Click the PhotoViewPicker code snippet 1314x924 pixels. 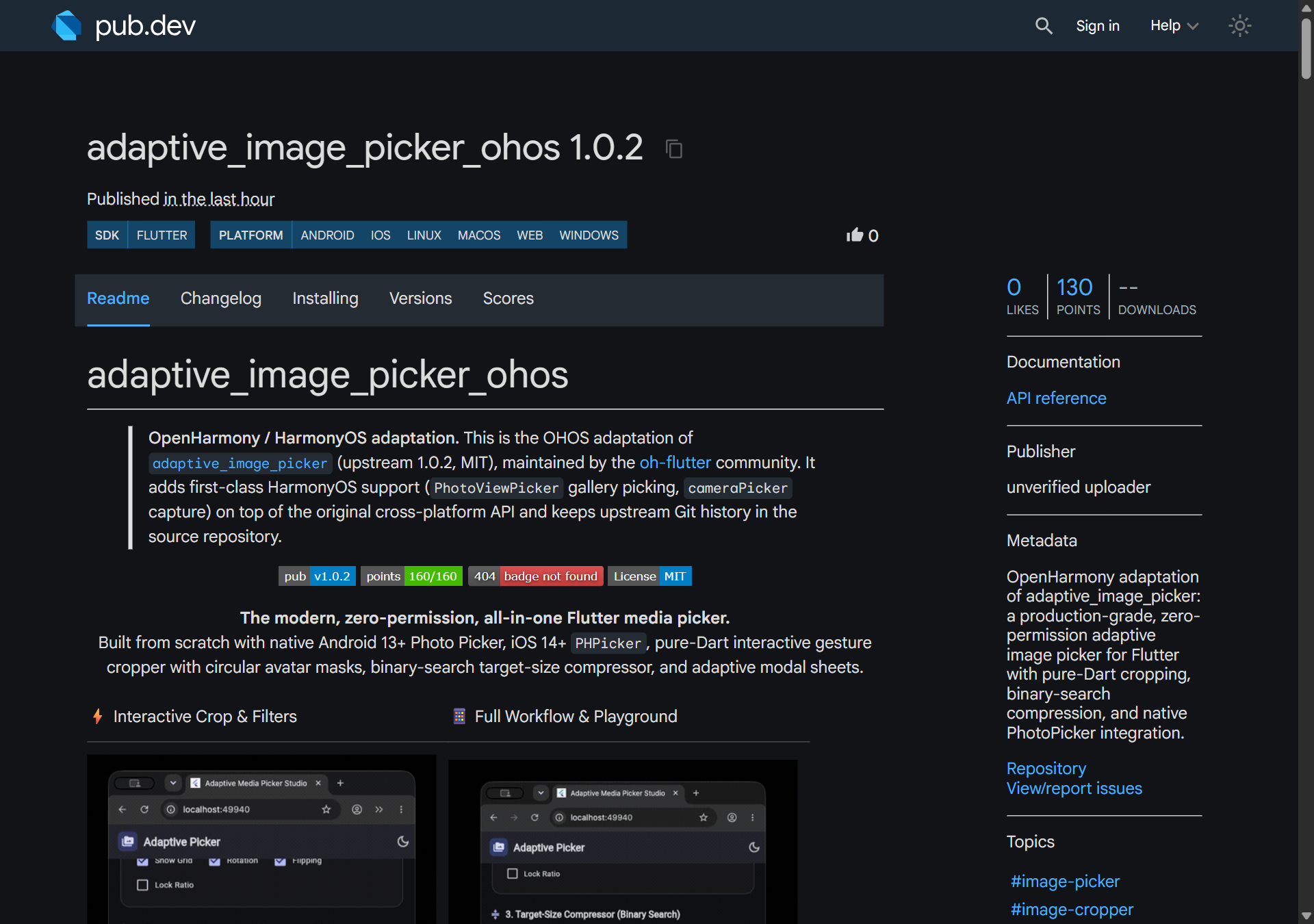(x=496, y=488)
